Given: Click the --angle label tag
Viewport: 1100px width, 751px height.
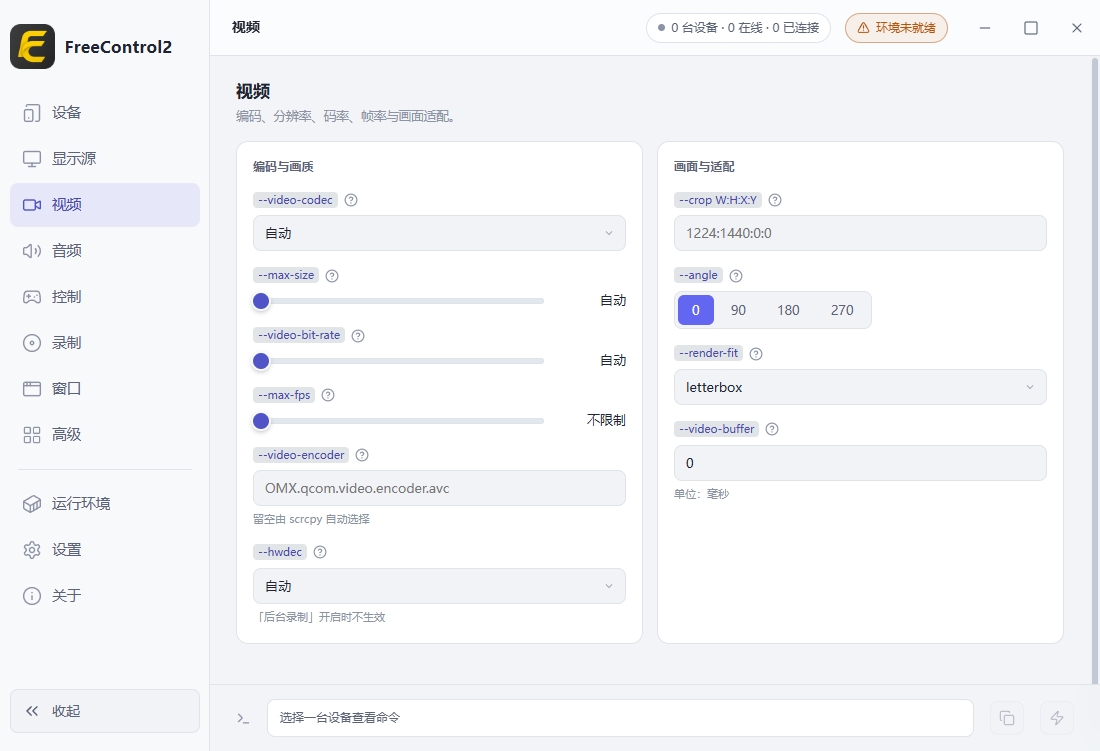Looking at the screenshot, I should tap(699, 276).
